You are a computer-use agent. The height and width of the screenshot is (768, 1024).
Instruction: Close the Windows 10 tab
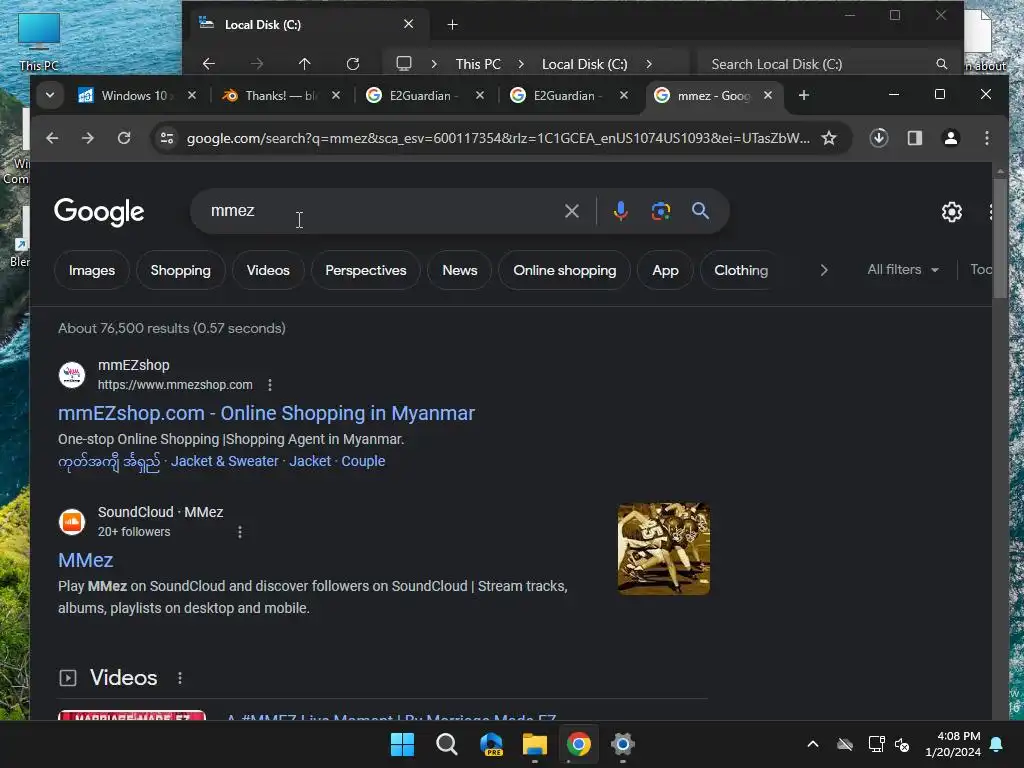(x=191, y=95)
